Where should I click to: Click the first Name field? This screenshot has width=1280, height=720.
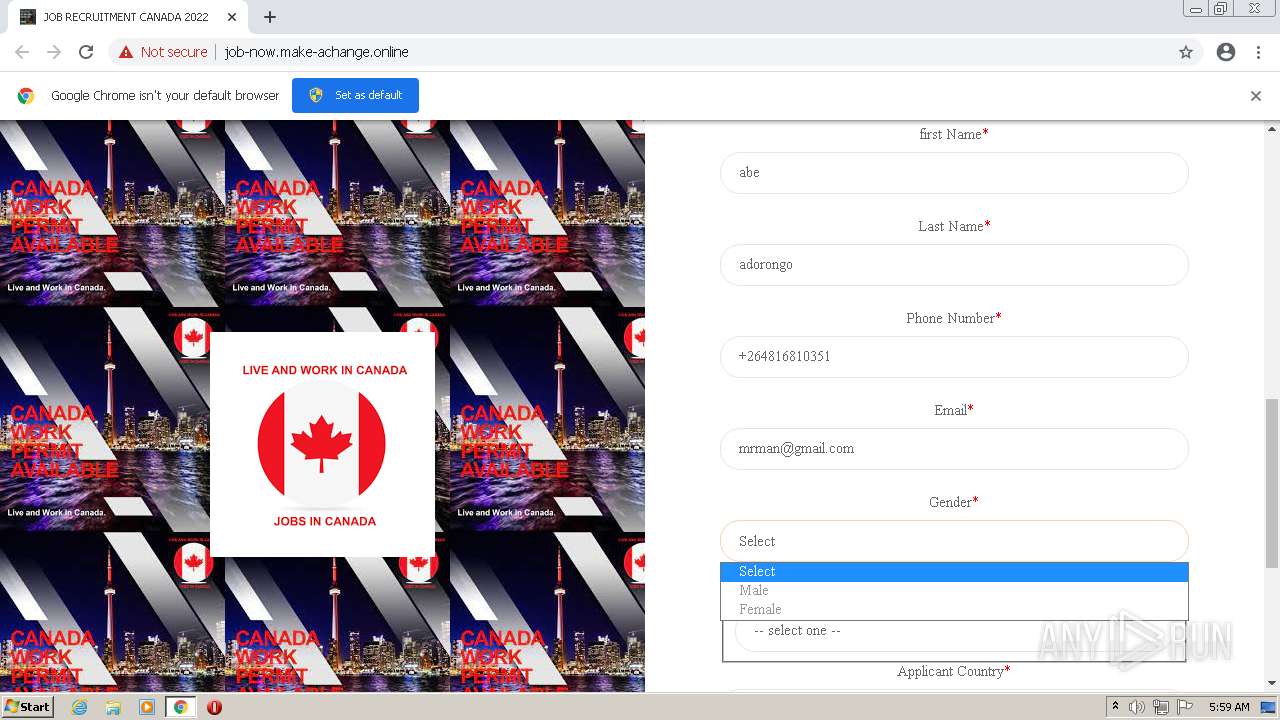click(954, 173)
